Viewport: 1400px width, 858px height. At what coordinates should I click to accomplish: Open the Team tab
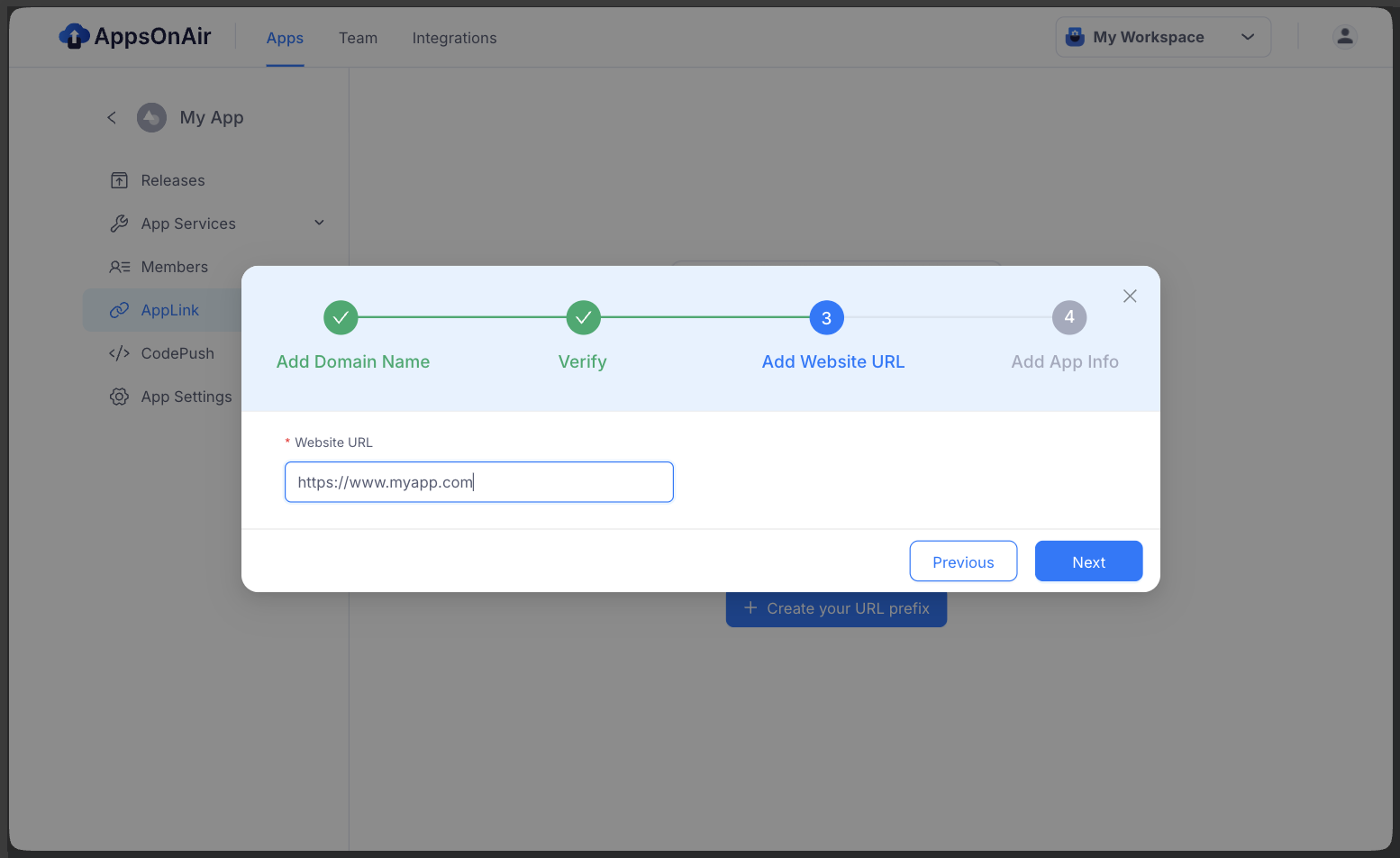358,38
